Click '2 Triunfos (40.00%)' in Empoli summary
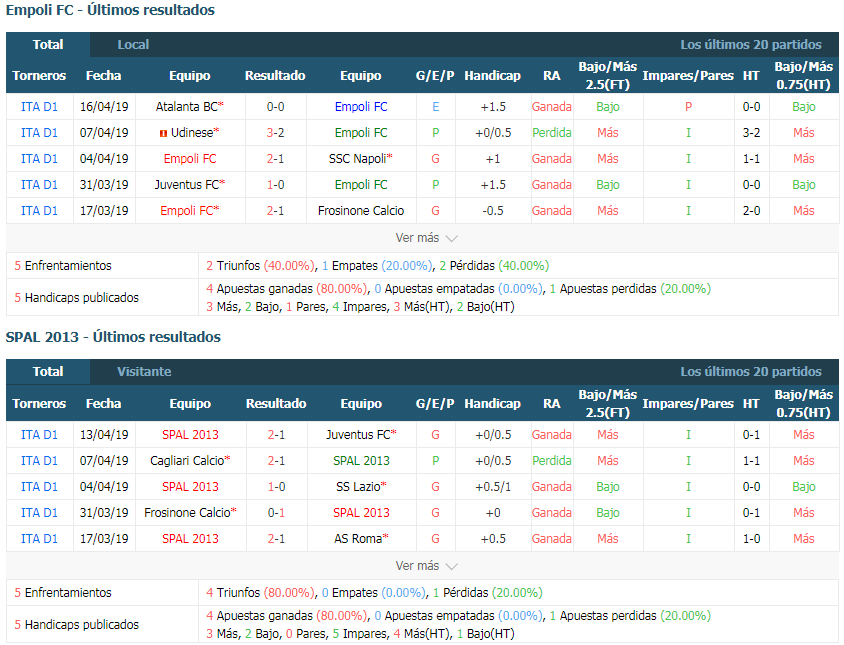 (261, 265)
